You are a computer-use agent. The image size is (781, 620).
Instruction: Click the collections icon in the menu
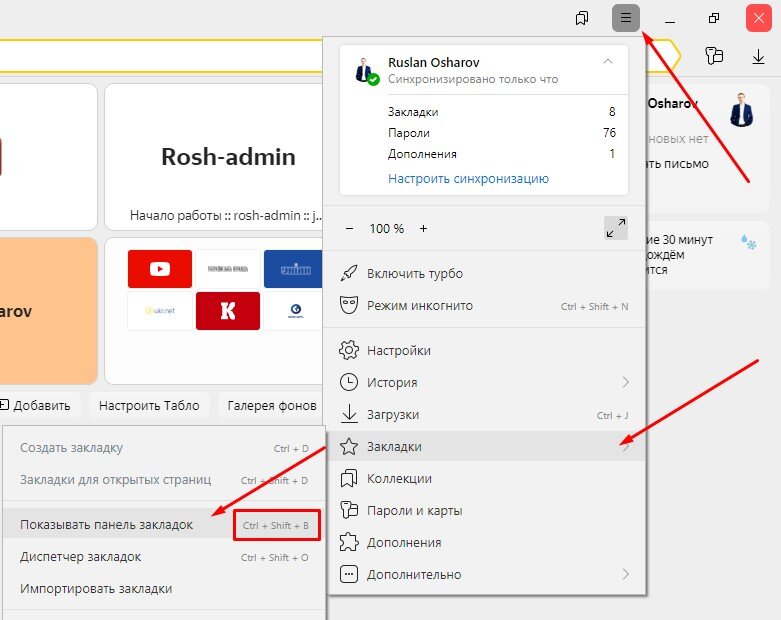pyautogui.click(x=349, y=478)
